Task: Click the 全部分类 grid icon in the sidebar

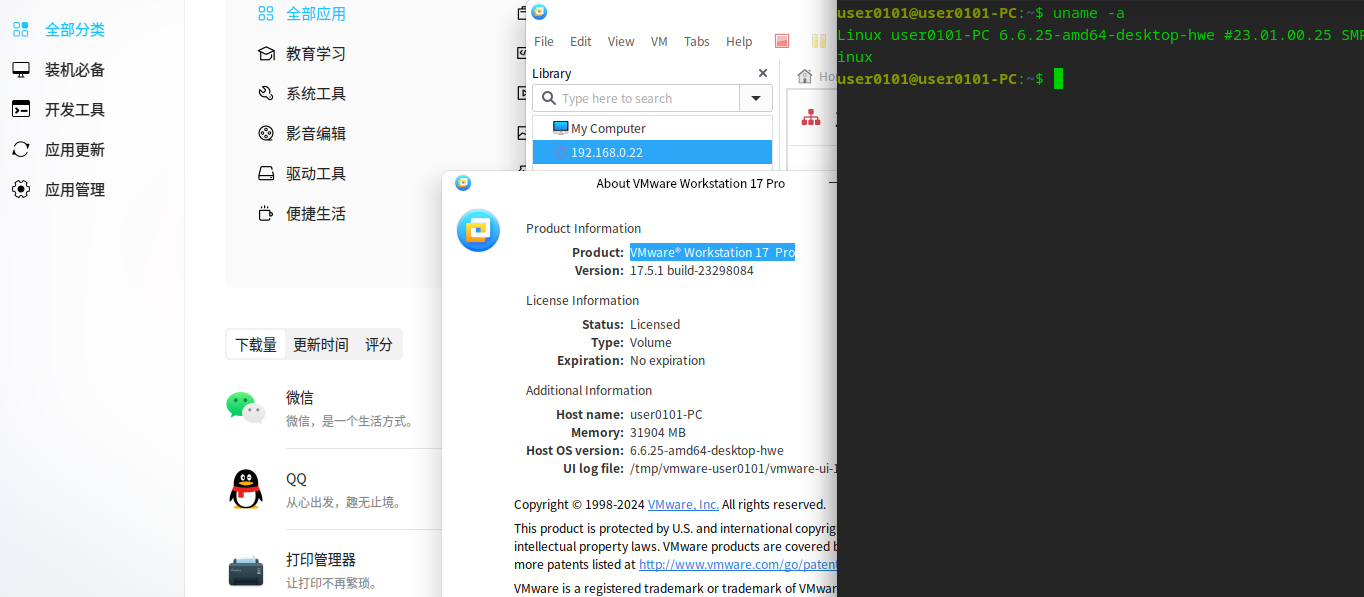Action: click(21, 30)
